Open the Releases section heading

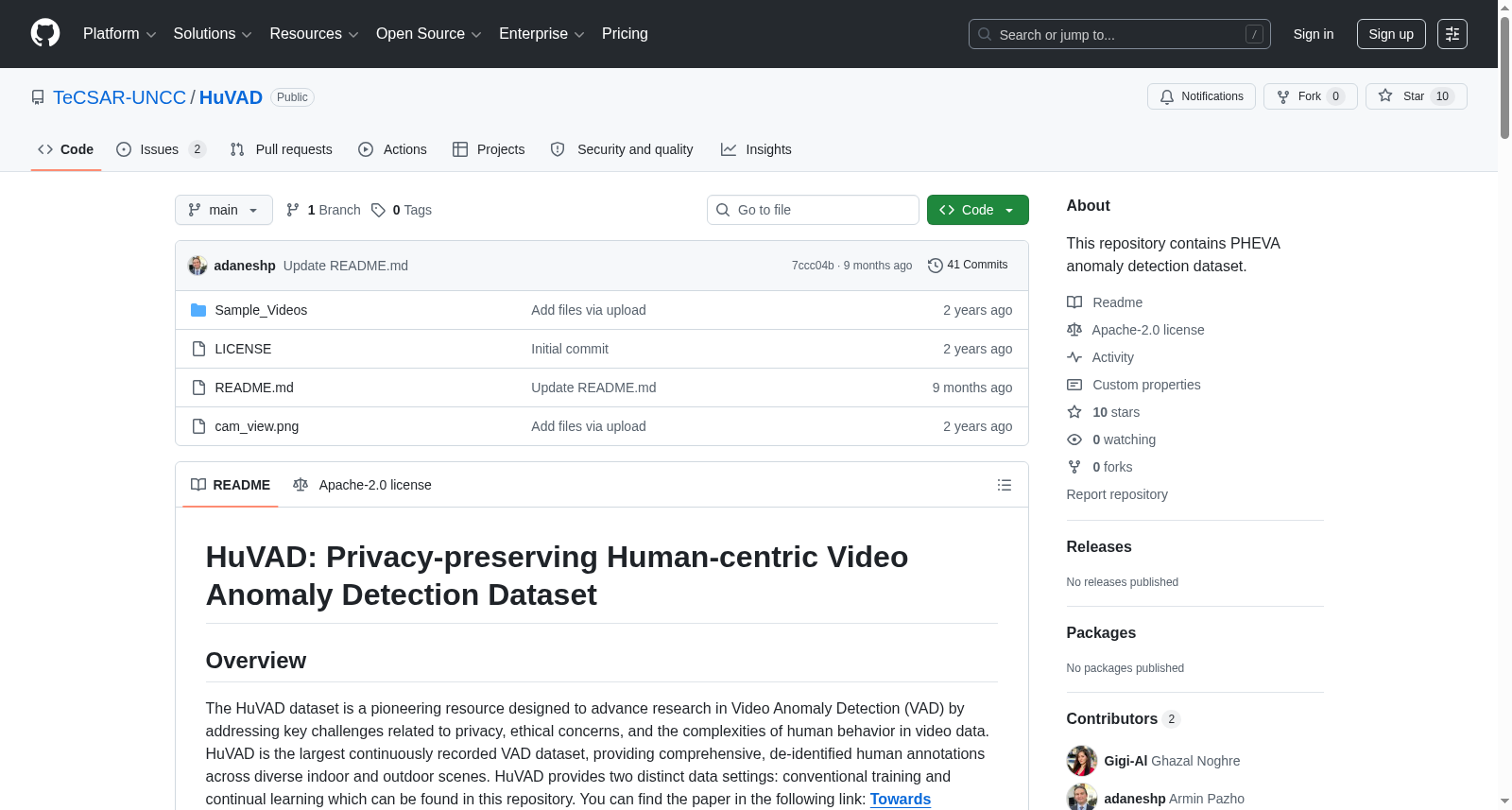click(x=1099, y=547)
